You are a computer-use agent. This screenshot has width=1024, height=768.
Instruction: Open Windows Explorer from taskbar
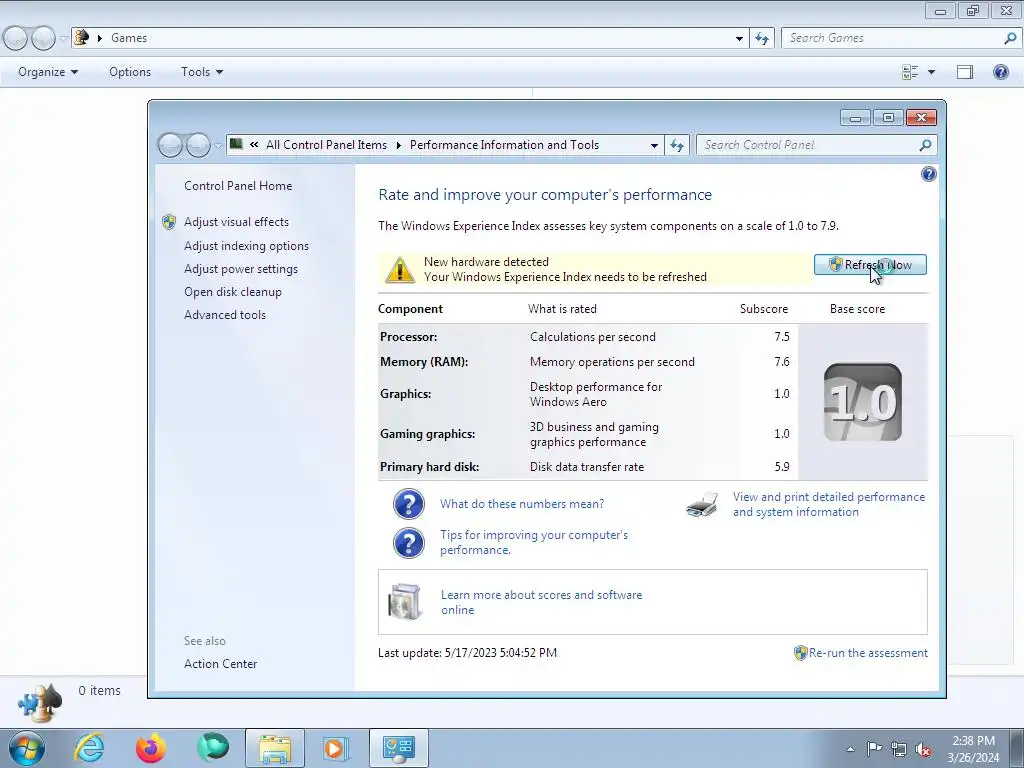click(x=275, y=748)
